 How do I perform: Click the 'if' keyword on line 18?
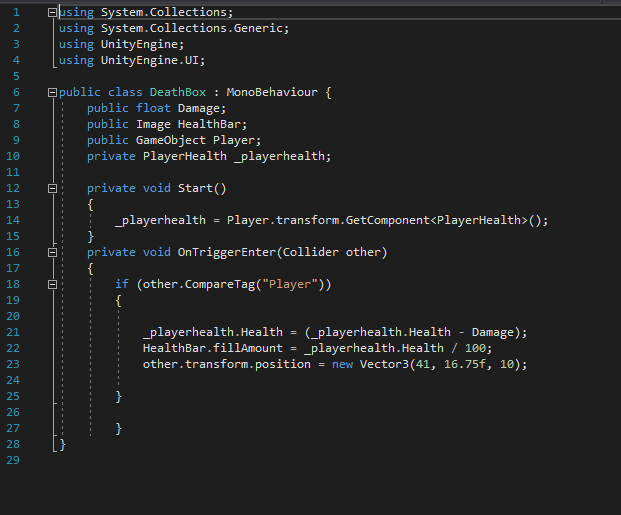point(122,284)
